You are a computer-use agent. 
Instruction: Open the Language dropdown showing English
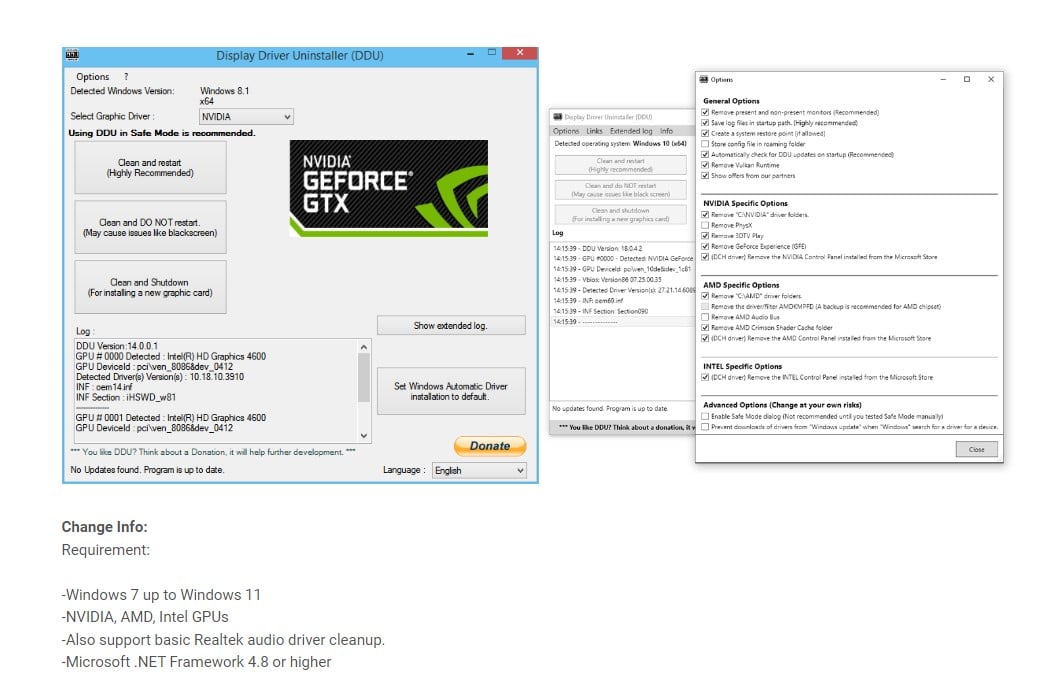479,470
